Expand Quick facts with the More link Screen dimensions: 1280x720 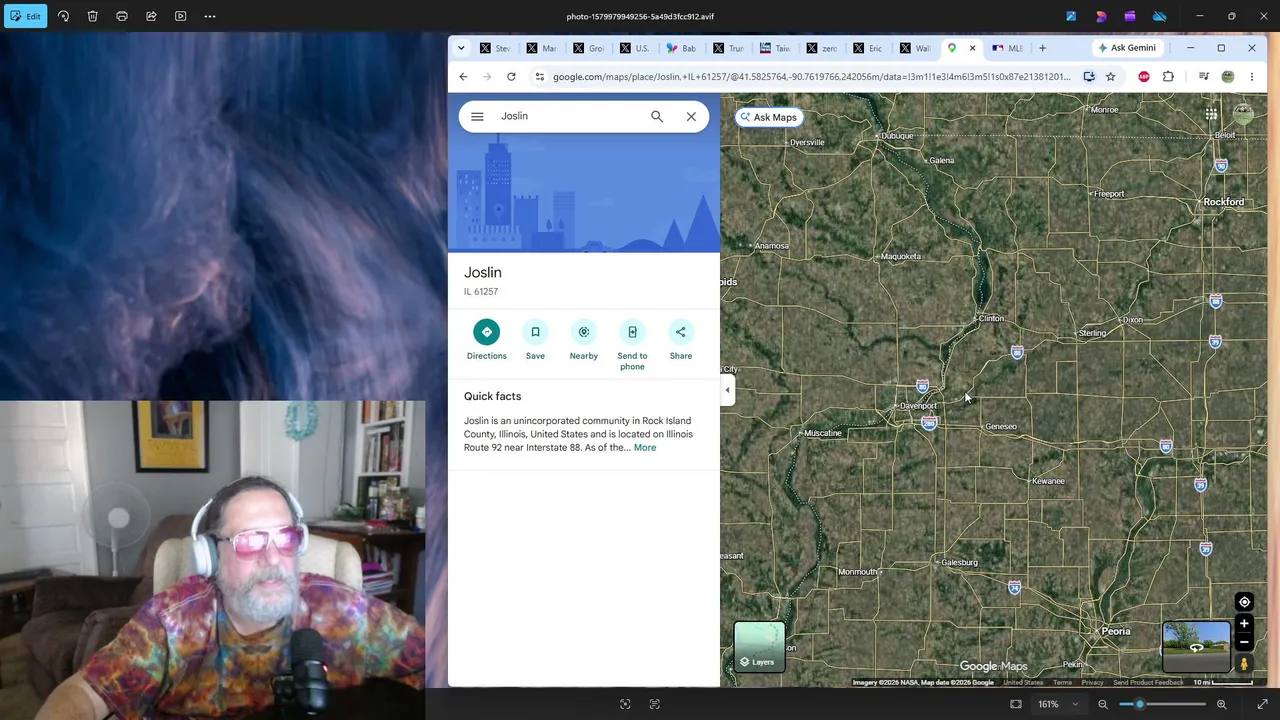tap(645, 448)
